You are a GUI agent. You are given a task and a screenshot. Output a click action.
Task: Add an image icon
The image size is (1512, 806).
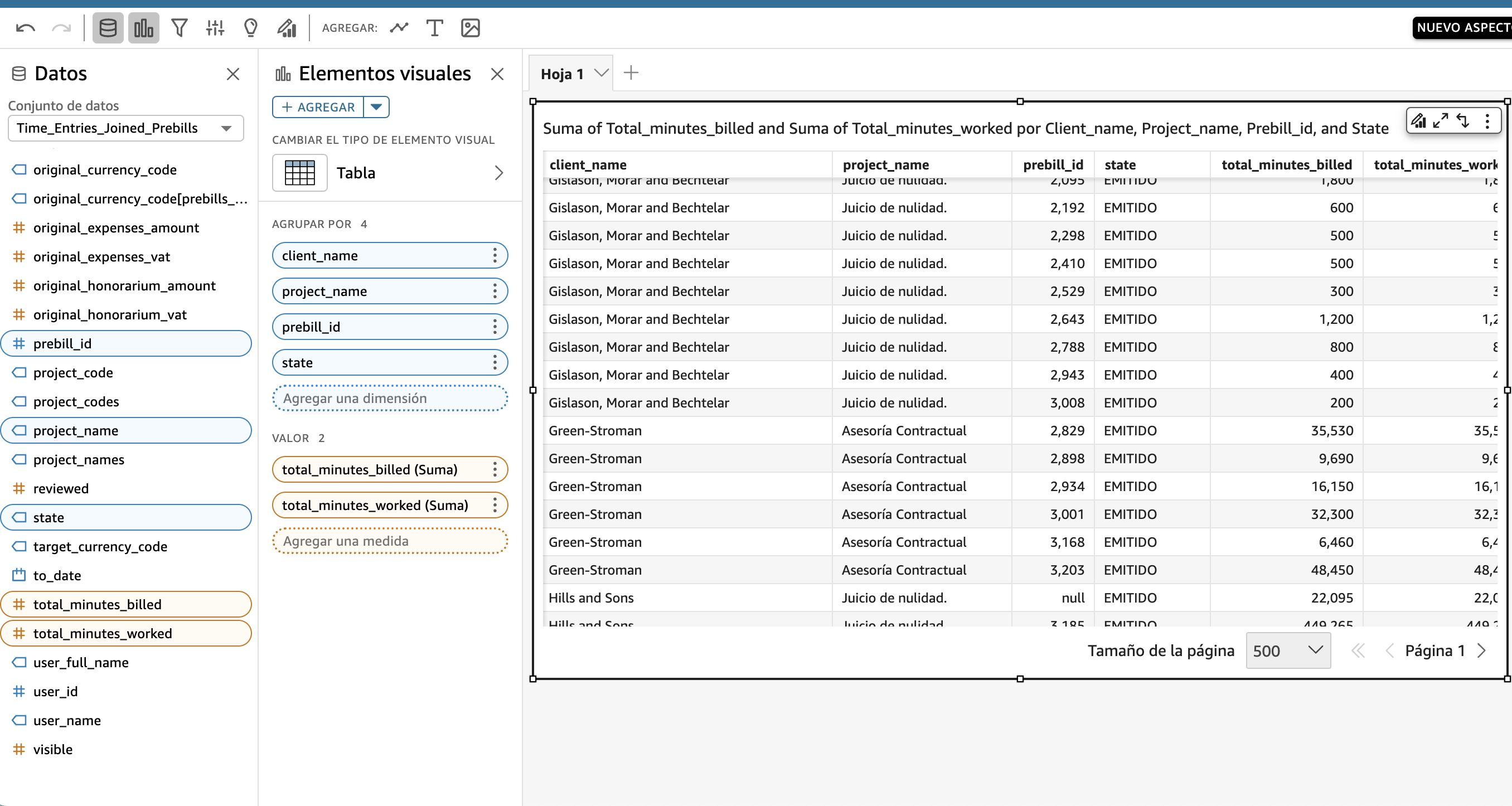click(x=470, y=27)
